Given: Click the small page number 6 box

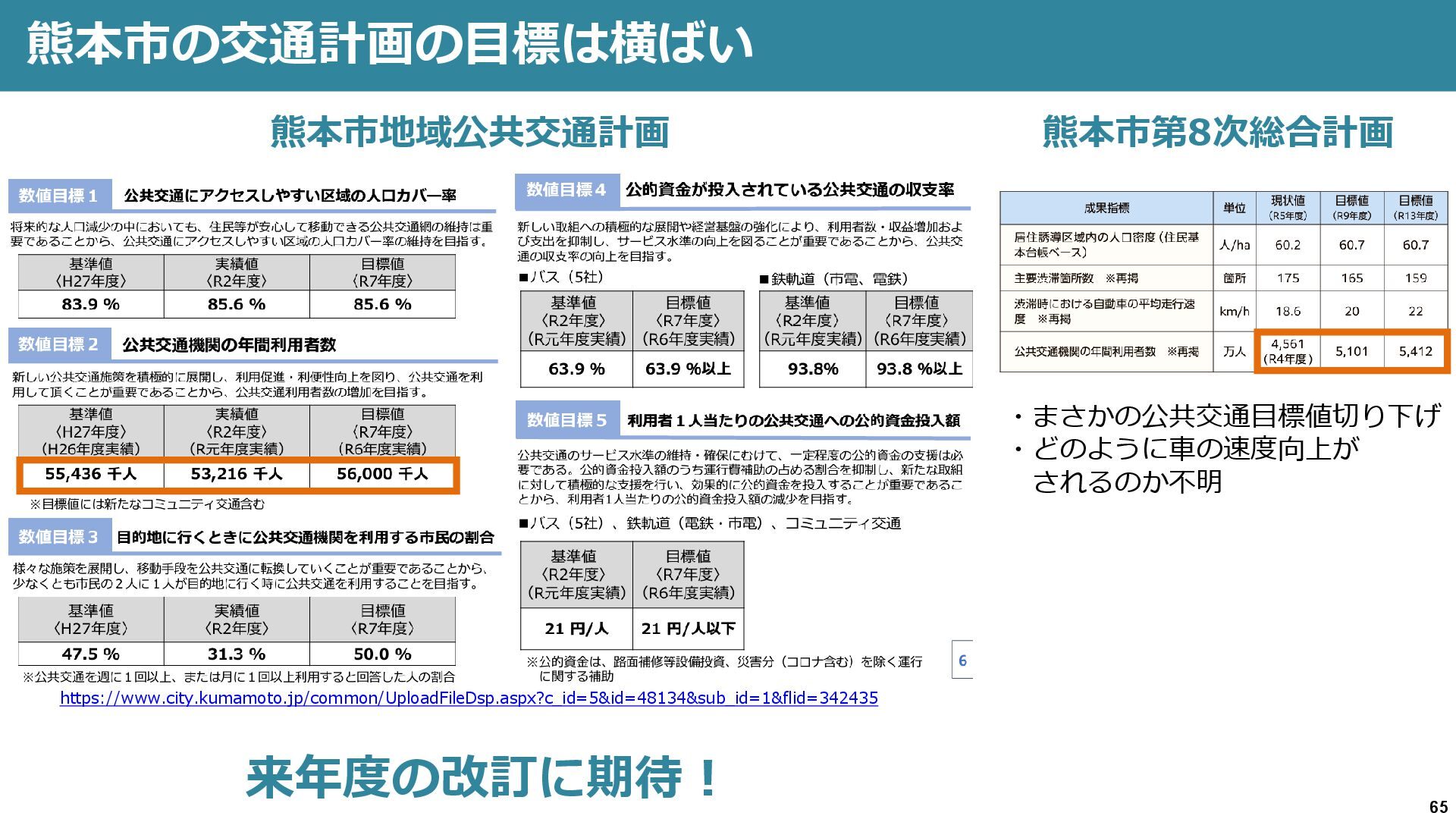Looking at the screenshot, I should click(962, 661).
